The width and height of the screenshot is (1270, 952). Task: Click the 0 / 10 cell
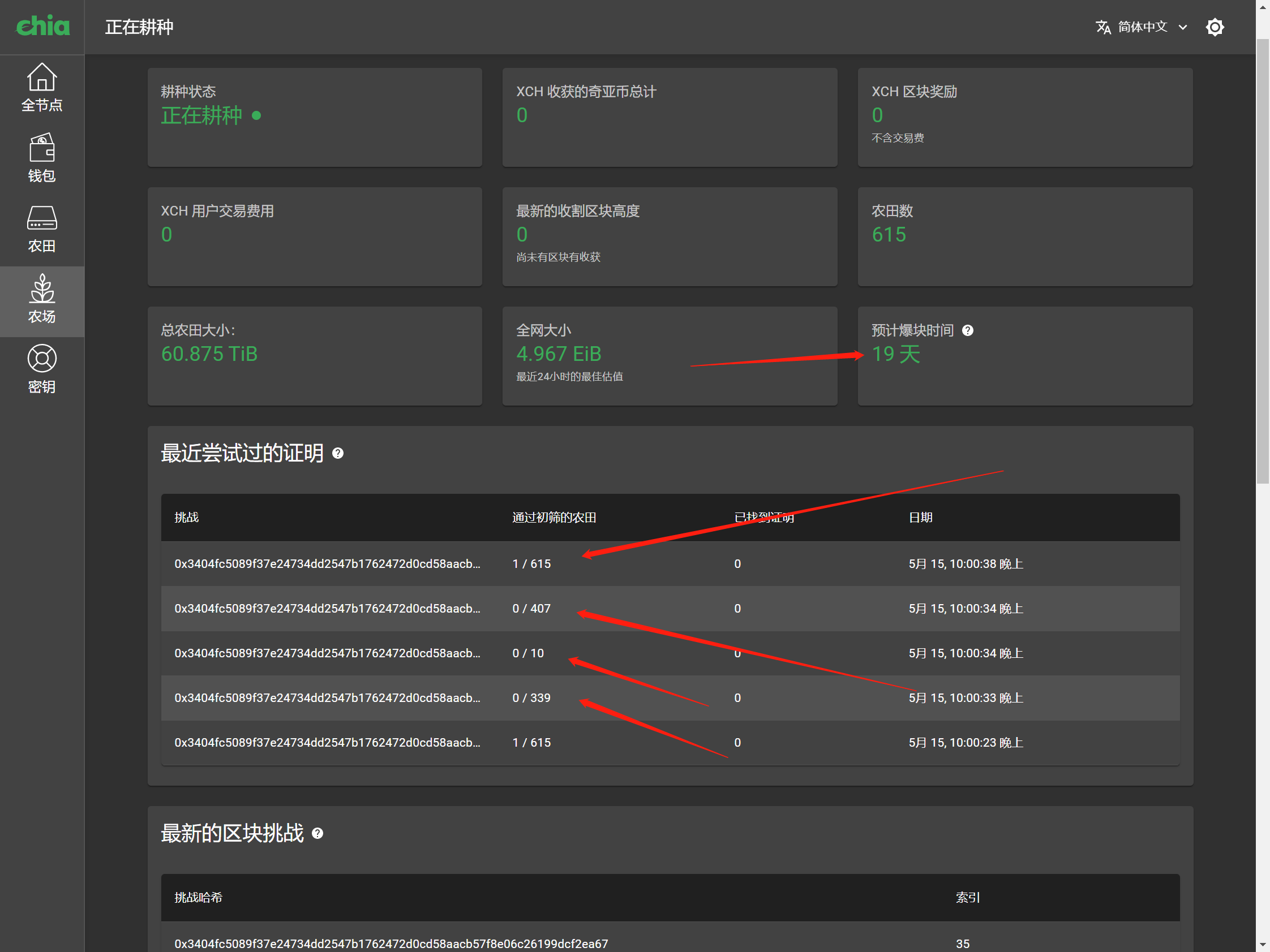(527, 653)
